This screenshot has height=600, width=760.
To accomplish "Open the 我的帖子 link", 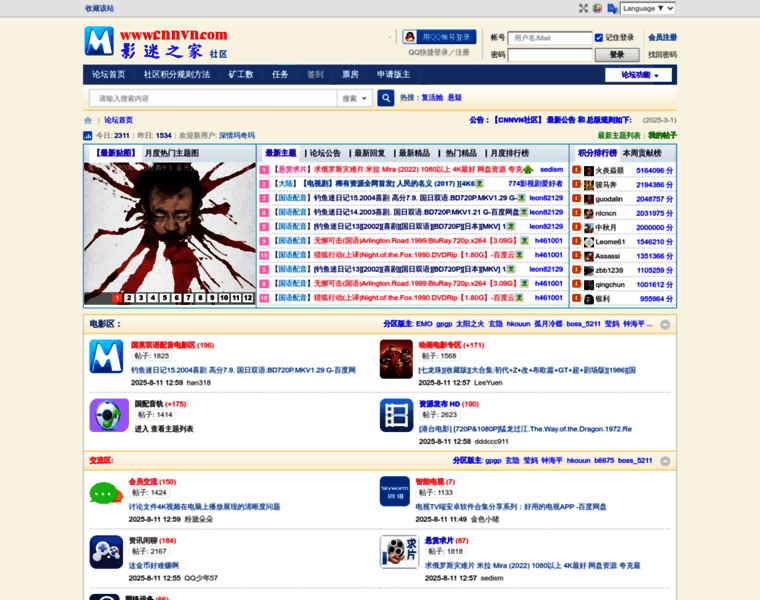I will pos(662,136).
